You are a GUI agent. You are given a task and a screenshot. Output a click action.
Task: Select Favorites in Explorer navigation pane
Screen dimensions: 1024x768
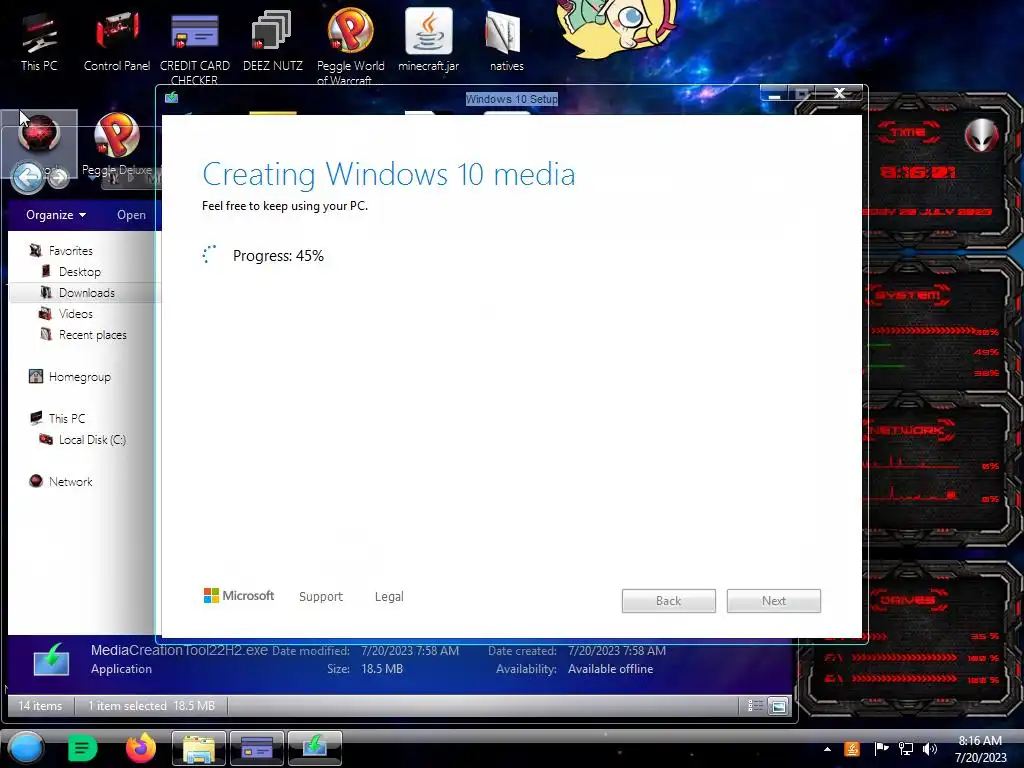point(71,251)
